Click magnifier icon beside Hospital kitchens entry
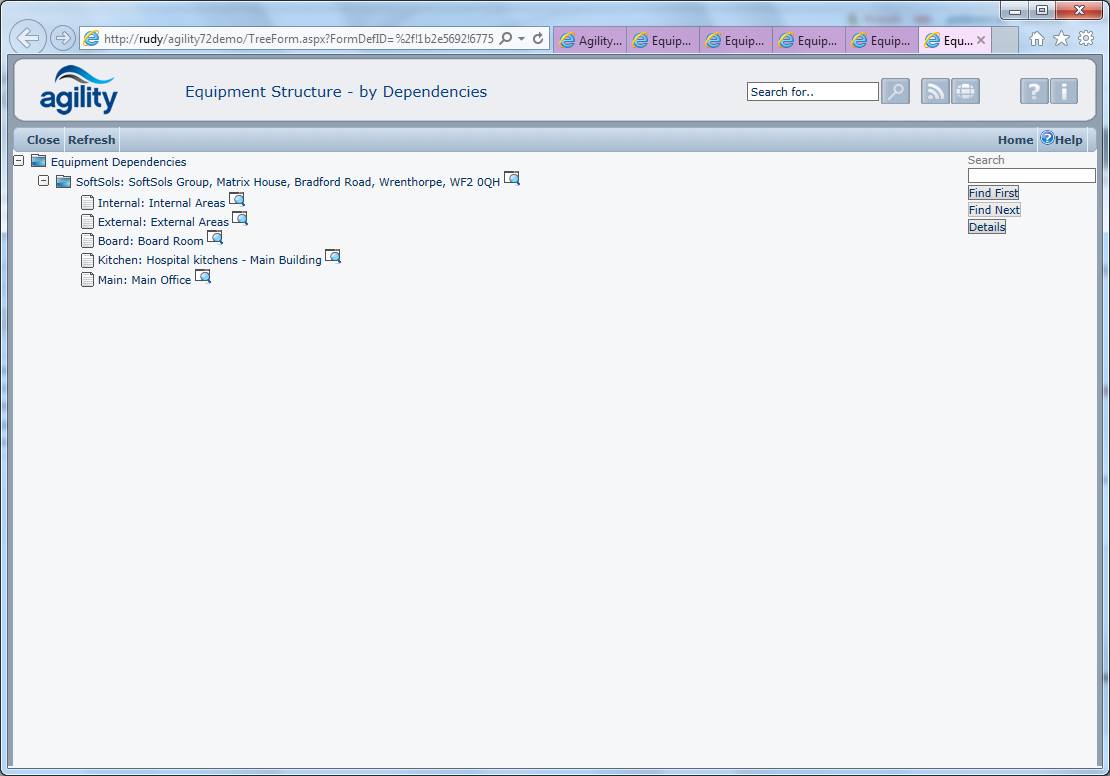 333,257
